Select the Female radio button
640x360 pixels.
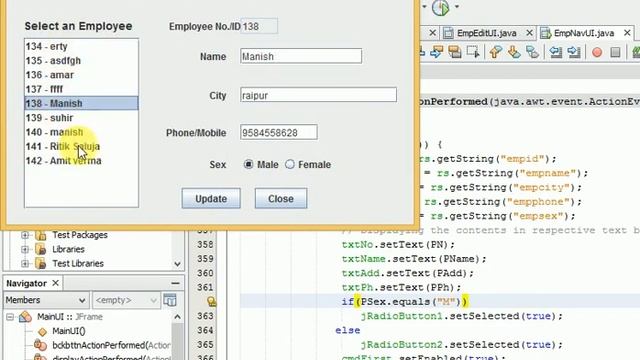290,164
